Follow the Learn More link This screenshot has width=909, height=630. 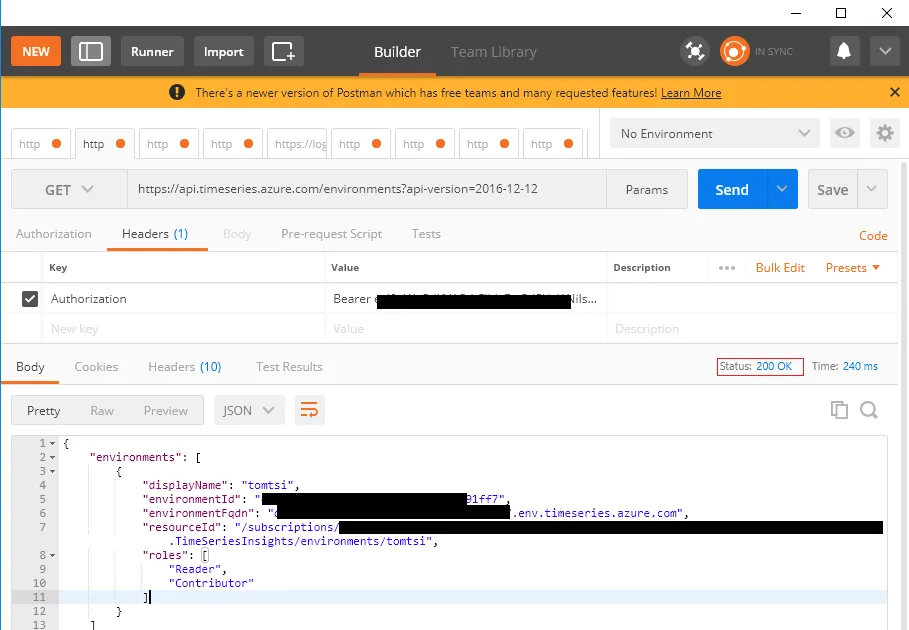point(691,93)
